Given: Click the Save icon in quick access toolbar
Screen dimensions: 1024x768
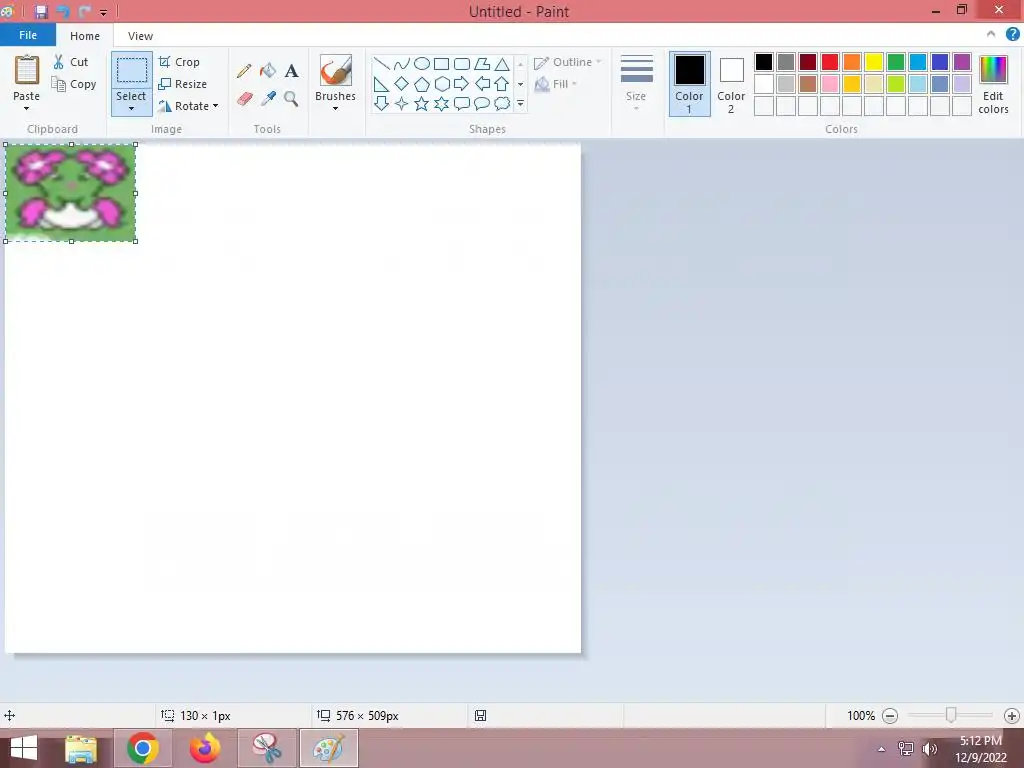Looking at the screenshot, I should pyautogui.click(x=41, y=12).
